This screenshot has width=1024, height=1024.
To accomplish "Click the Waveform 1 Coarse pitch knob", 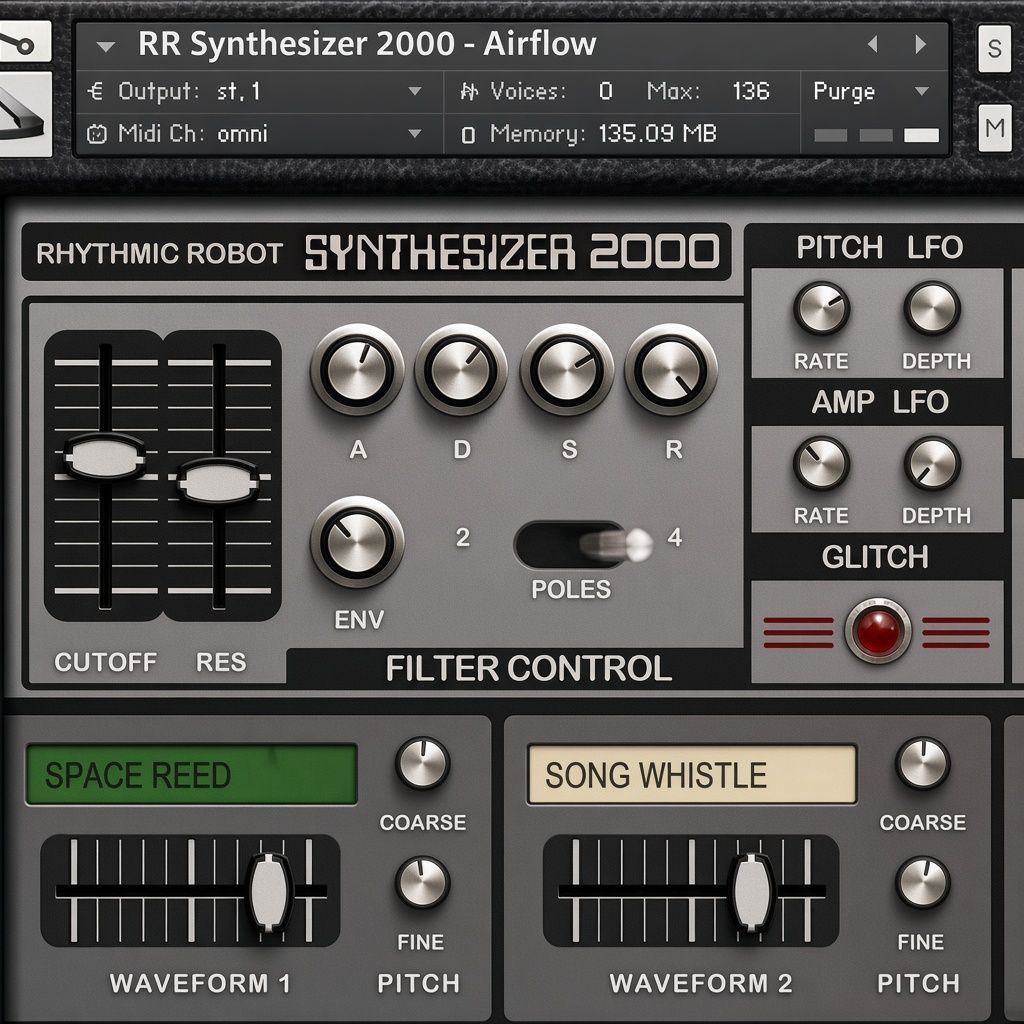I will [x=423, y=763].
